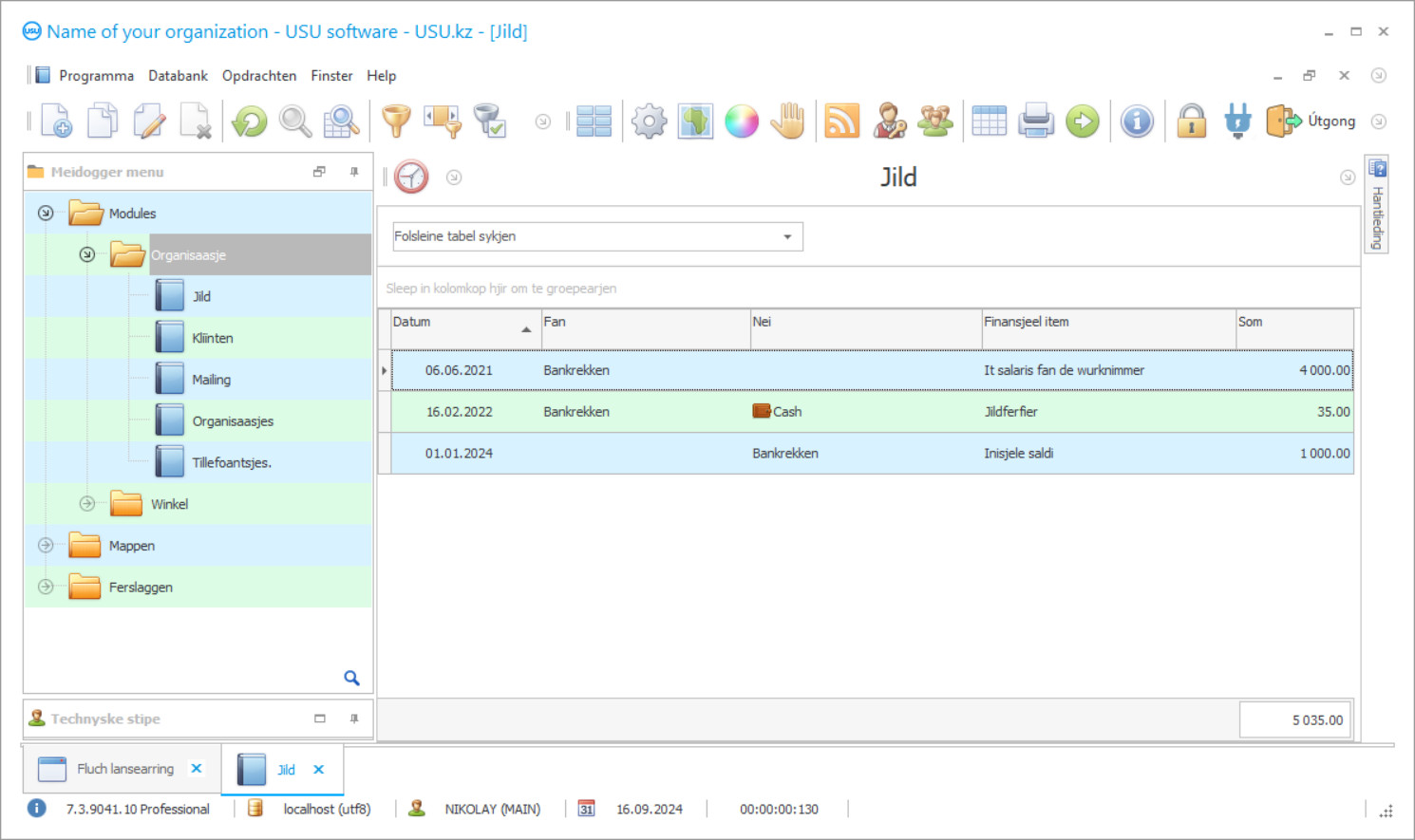Click the Delete record toolbar icon

click(196, 121)
